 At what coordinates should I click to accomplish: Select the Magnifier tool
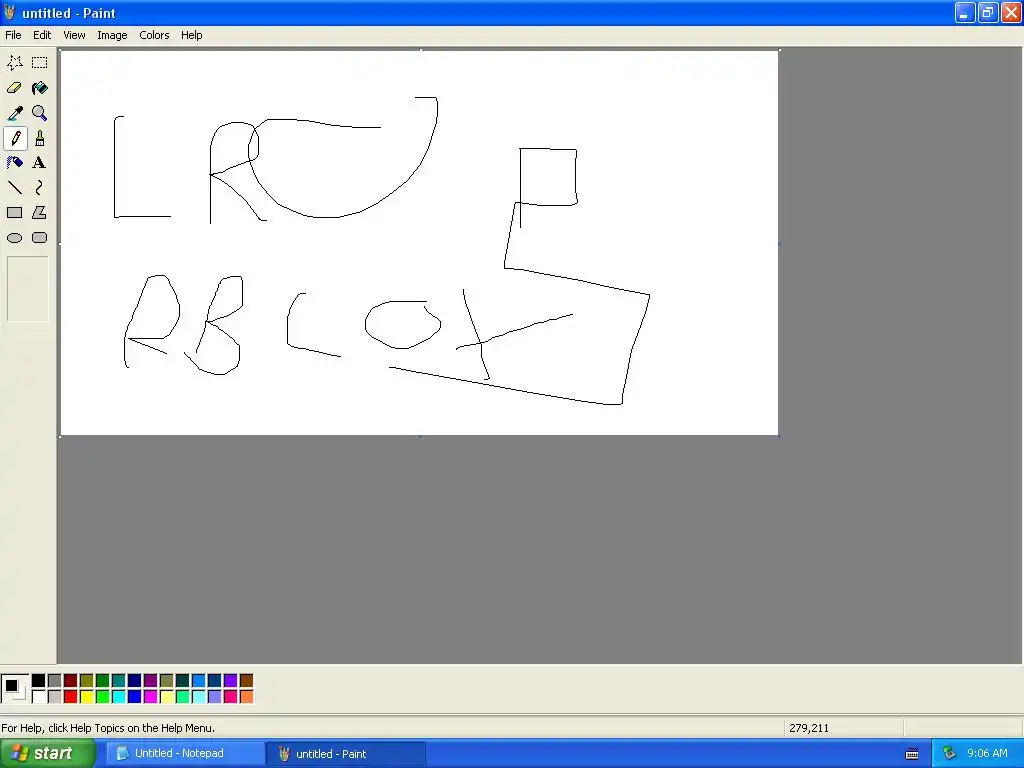pos(40,113)
